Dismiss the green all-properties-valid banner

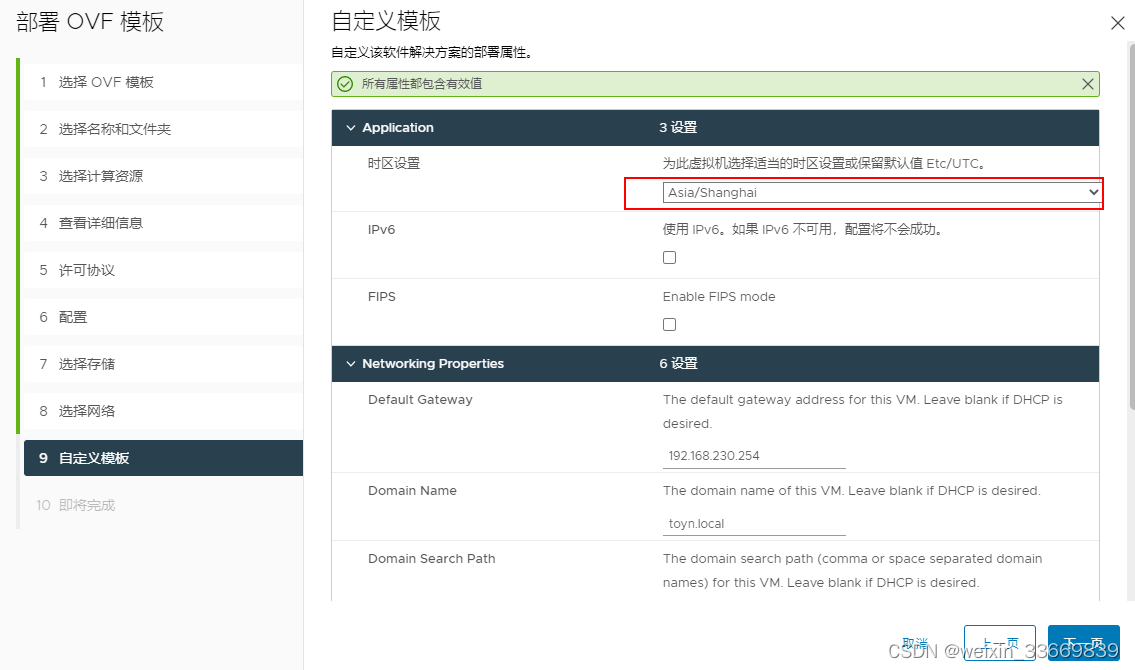[x=1087, y=84]
